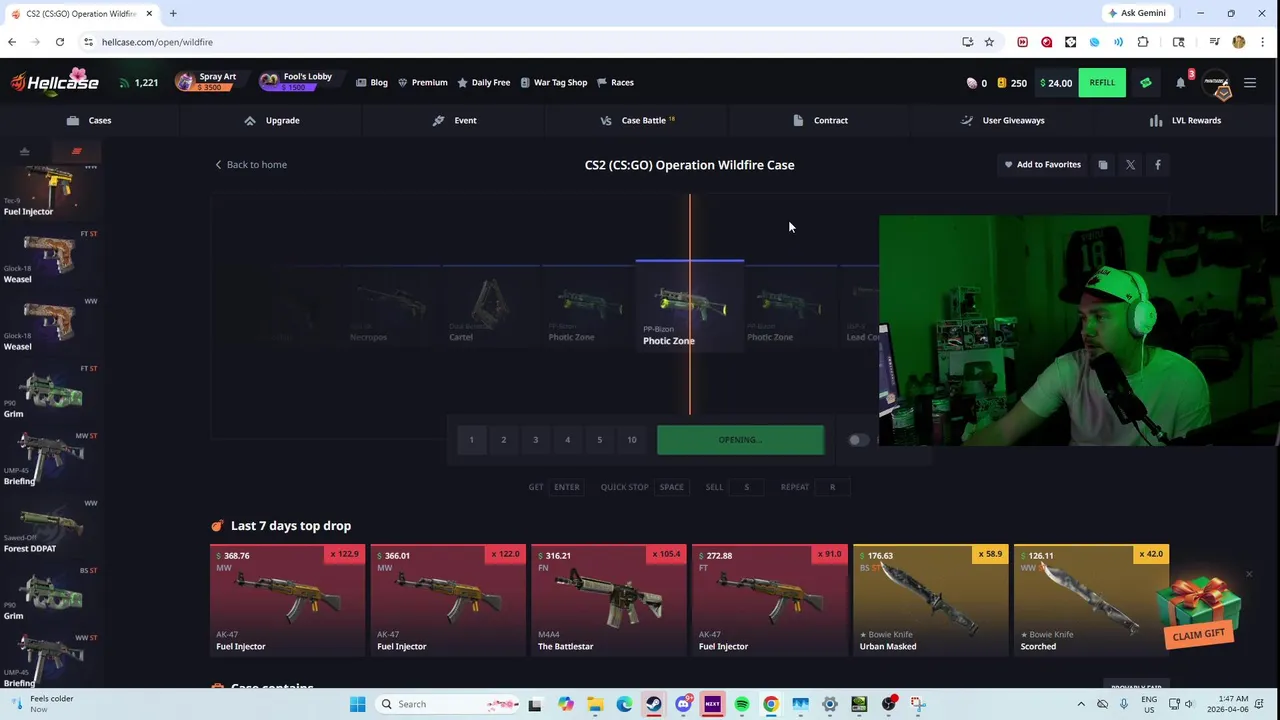The height and width of the screenshot is (720, 1280).
Task: Toggle the switch beside the Opening button
Action: 858,440
